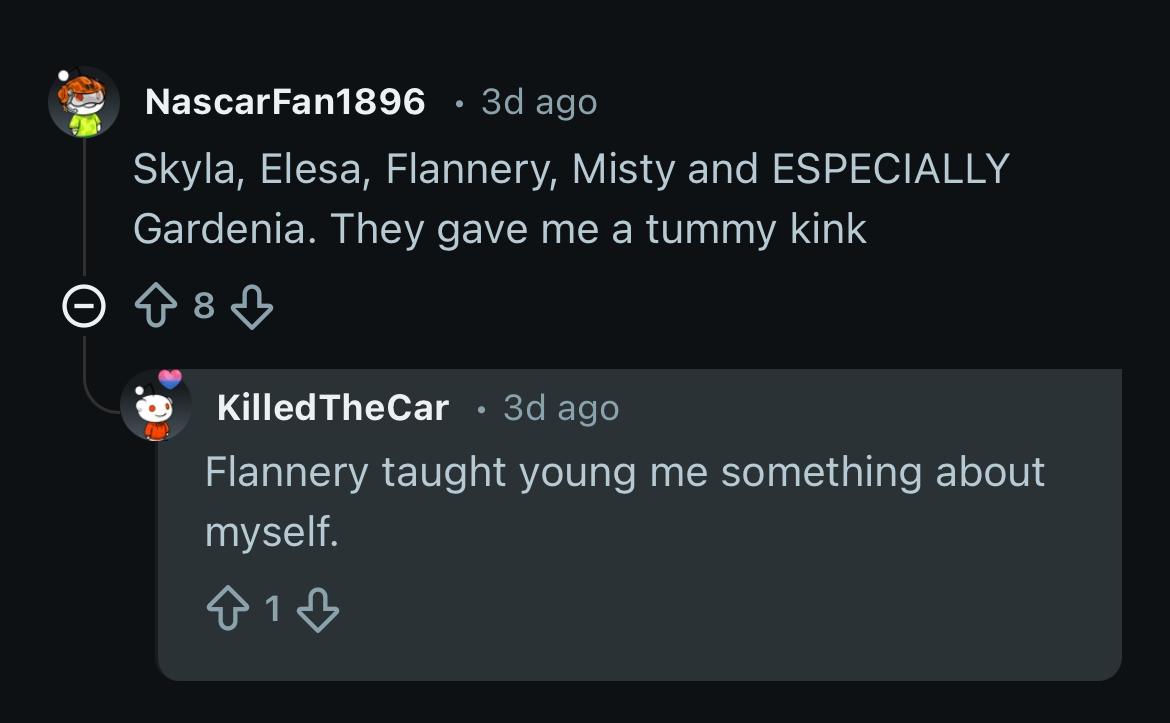
Task: Downvote NascarFan1896's comment
Action: 252,307
